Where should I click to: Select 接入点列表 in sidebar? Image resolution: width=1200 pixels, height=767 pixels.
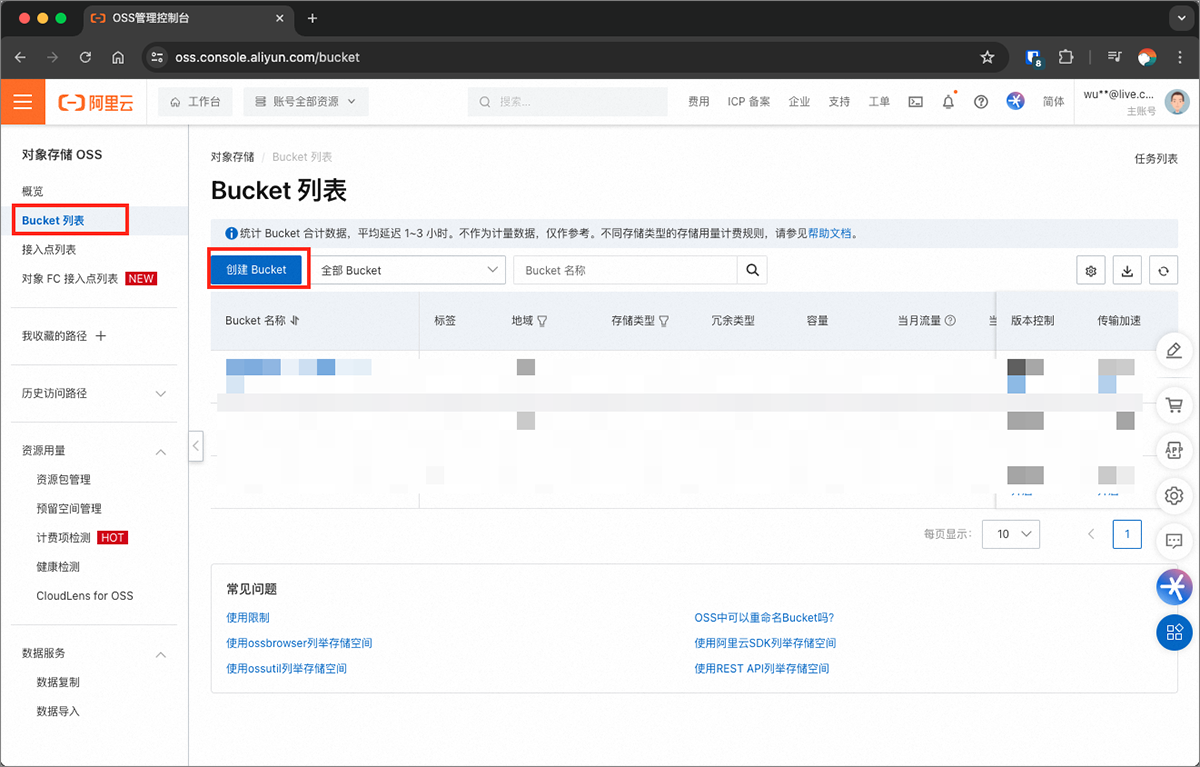(x=49, y=250)
